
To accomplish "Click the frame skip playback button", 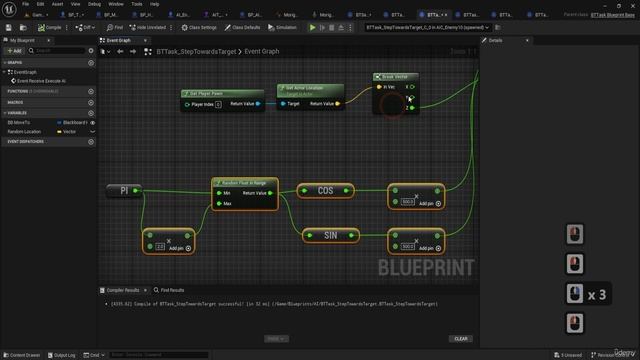I will coord(322,28).
